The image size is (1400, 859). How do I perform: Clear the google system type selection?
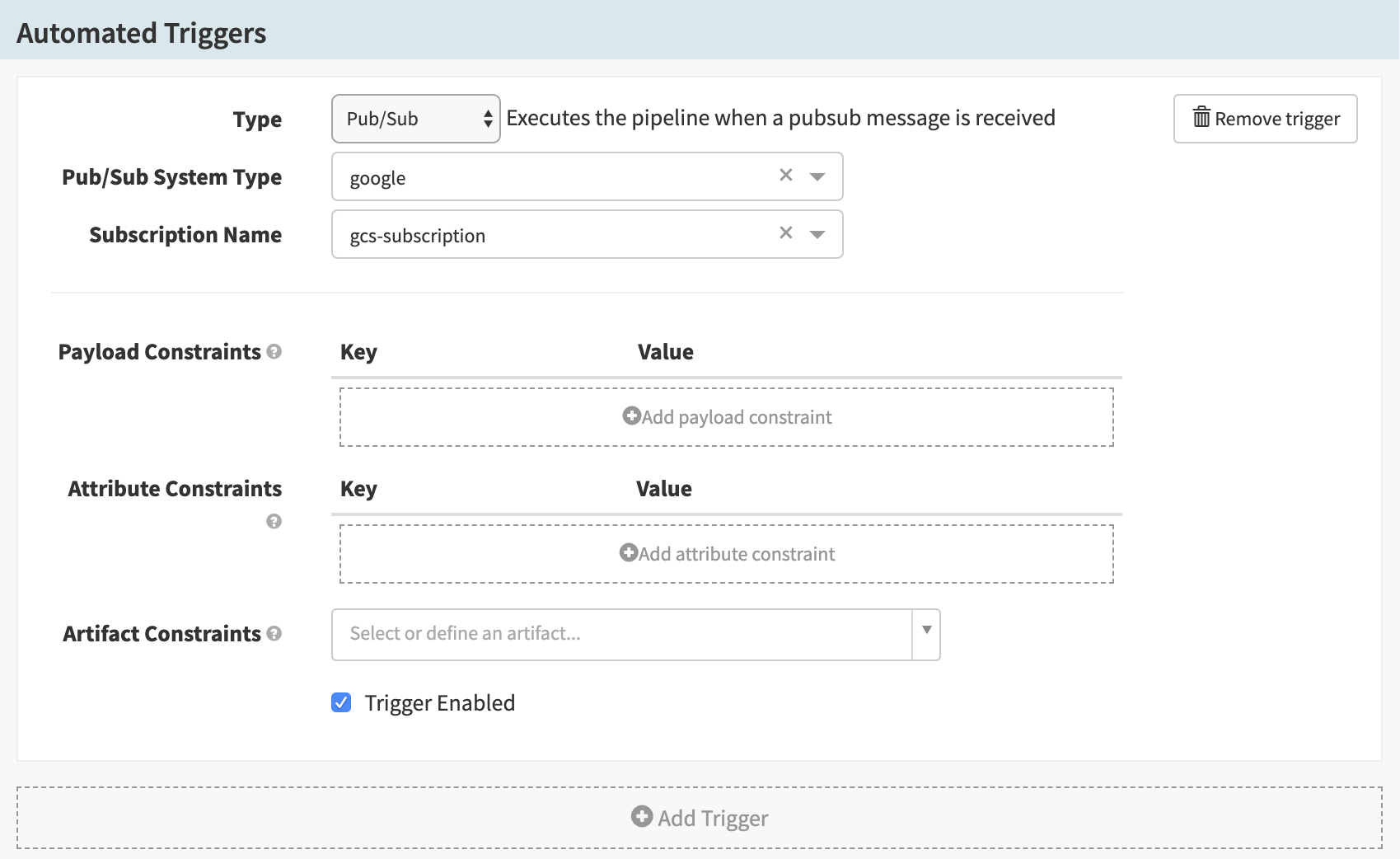[785, 175]
